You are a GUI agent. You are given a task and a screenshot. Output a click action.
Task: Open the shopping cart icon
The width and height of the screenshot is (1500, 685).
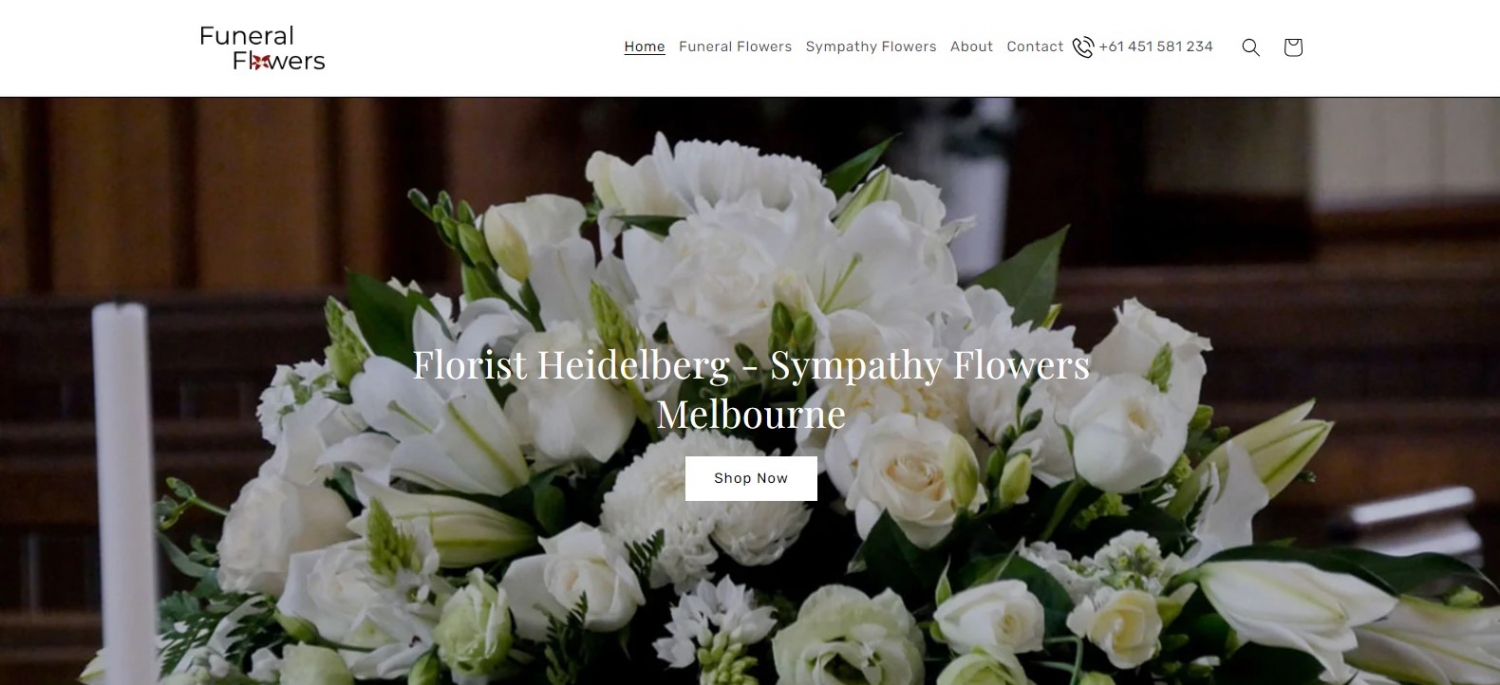click(1293, 47)
